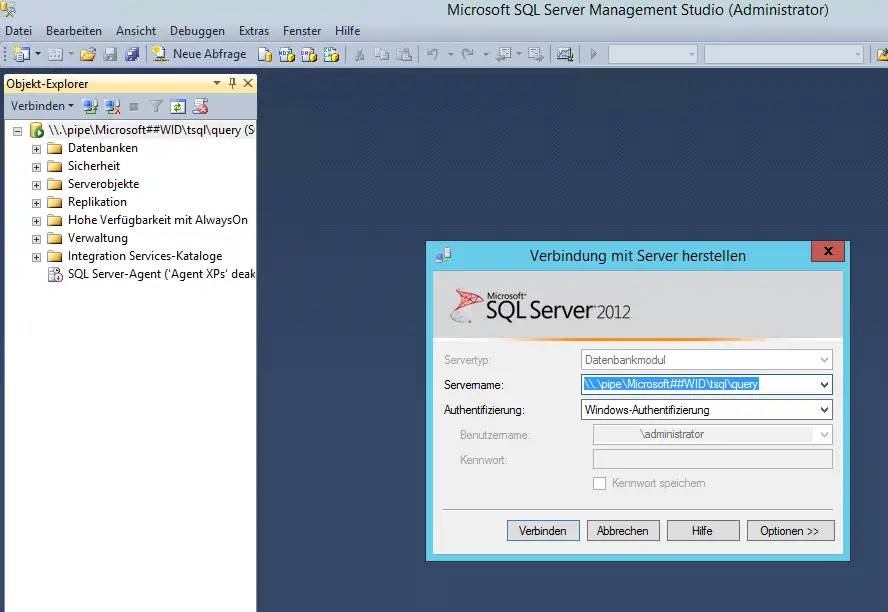
Task: Expand the Replikation folder
Action: [36, 203]
